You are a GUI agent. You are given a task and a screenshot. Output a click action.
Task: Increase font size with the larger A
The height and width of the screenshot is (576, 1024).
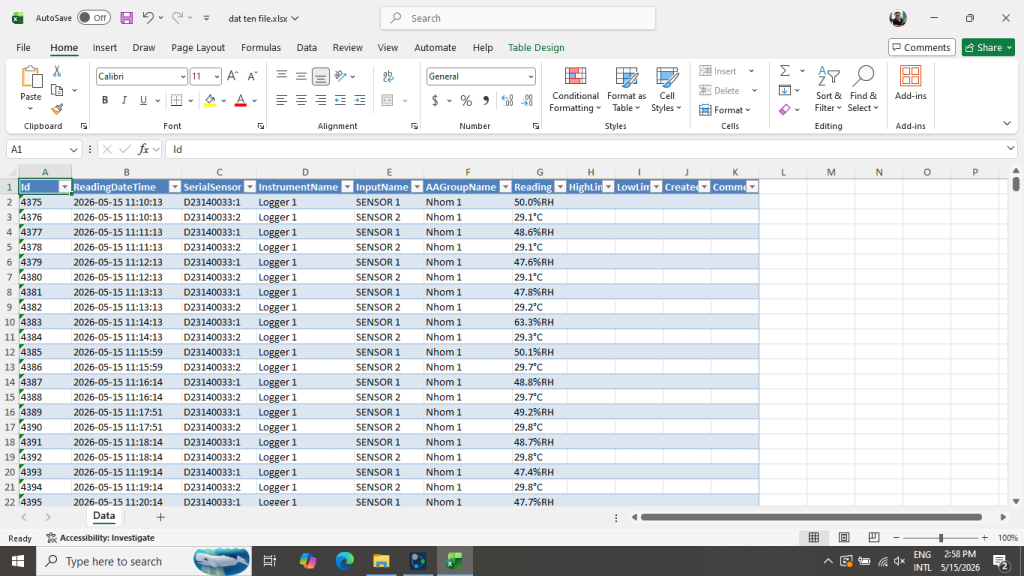(232, 76)
